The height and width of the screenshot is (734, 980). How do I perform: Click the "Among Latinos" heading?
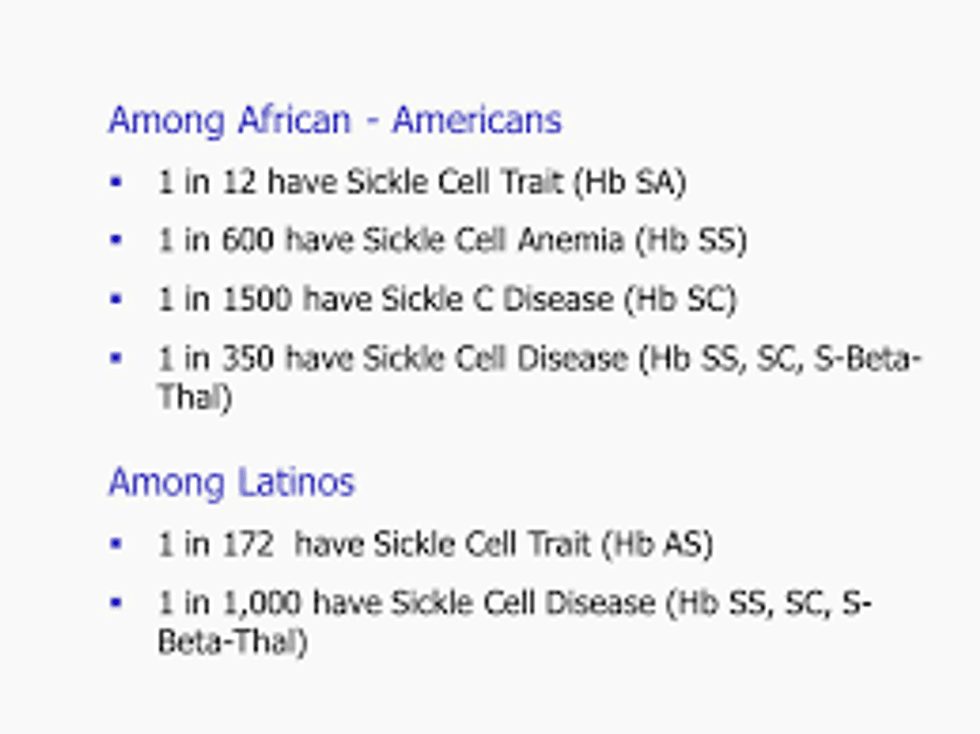(x=231, y=482)
